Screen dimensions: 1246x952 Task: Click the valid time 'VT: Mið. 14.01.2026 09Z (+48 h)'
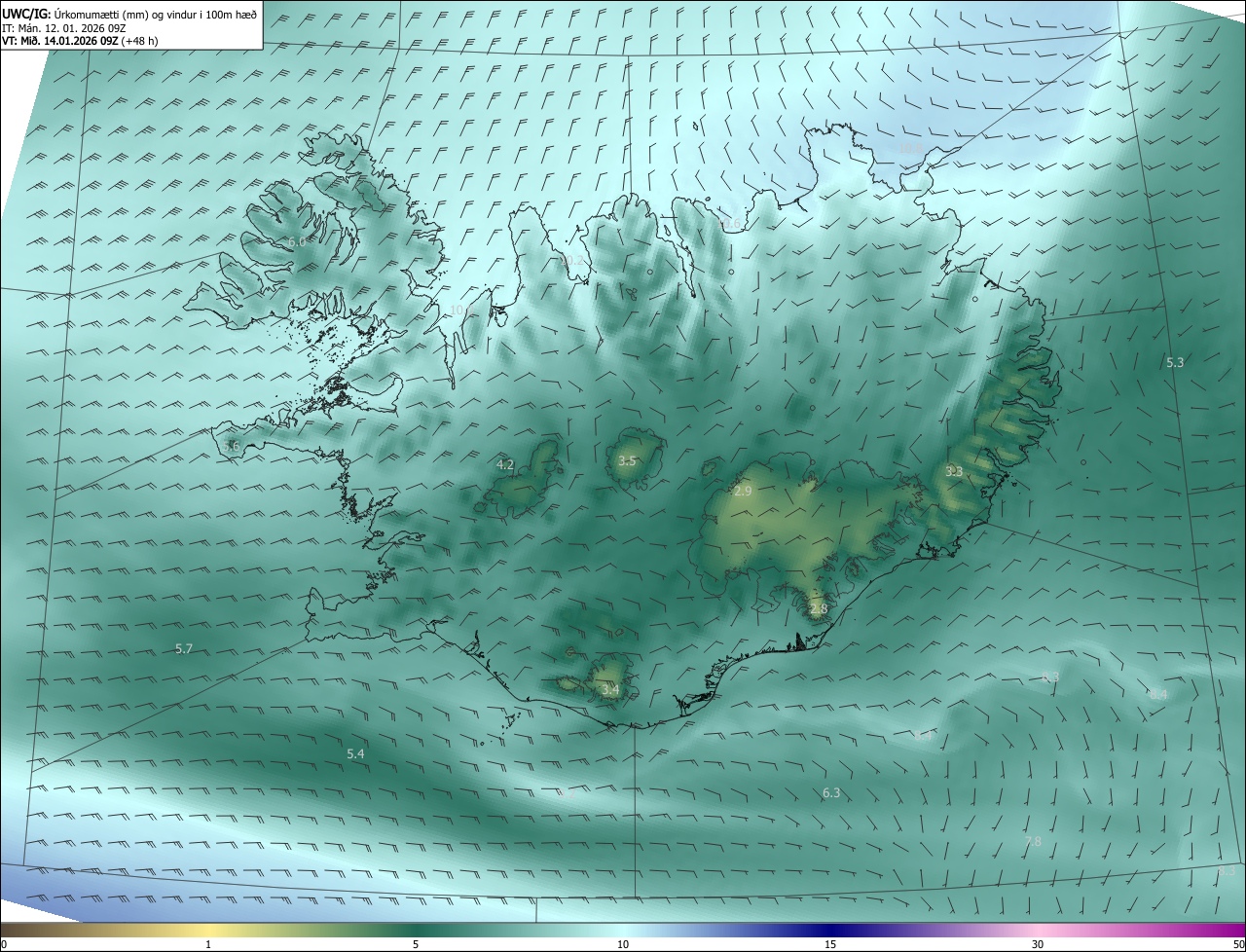[80, 41]
